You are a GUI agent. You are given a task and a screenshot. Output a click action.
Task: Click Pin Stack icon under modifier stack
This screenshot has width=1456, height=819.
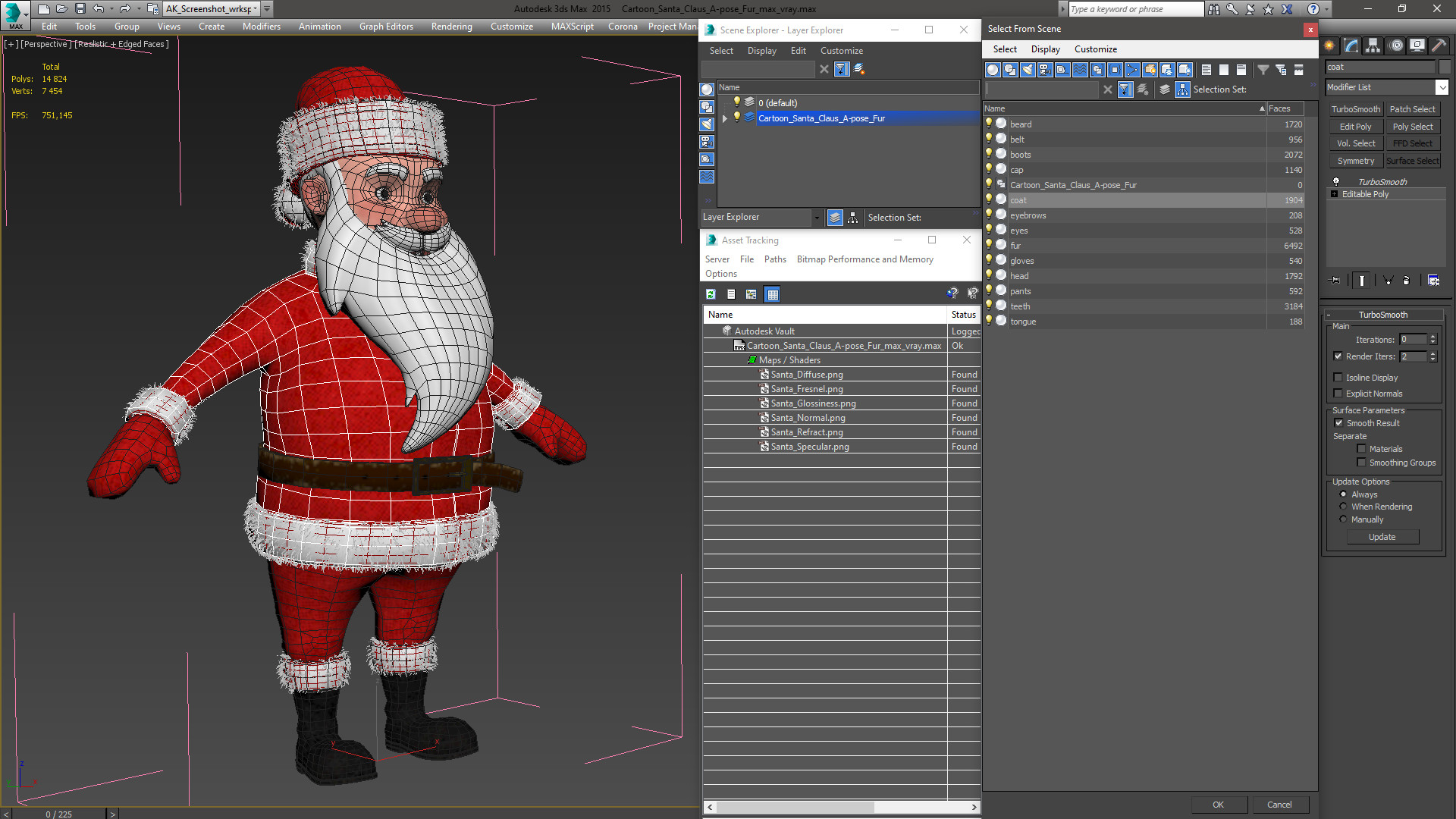click(1335, 281)
